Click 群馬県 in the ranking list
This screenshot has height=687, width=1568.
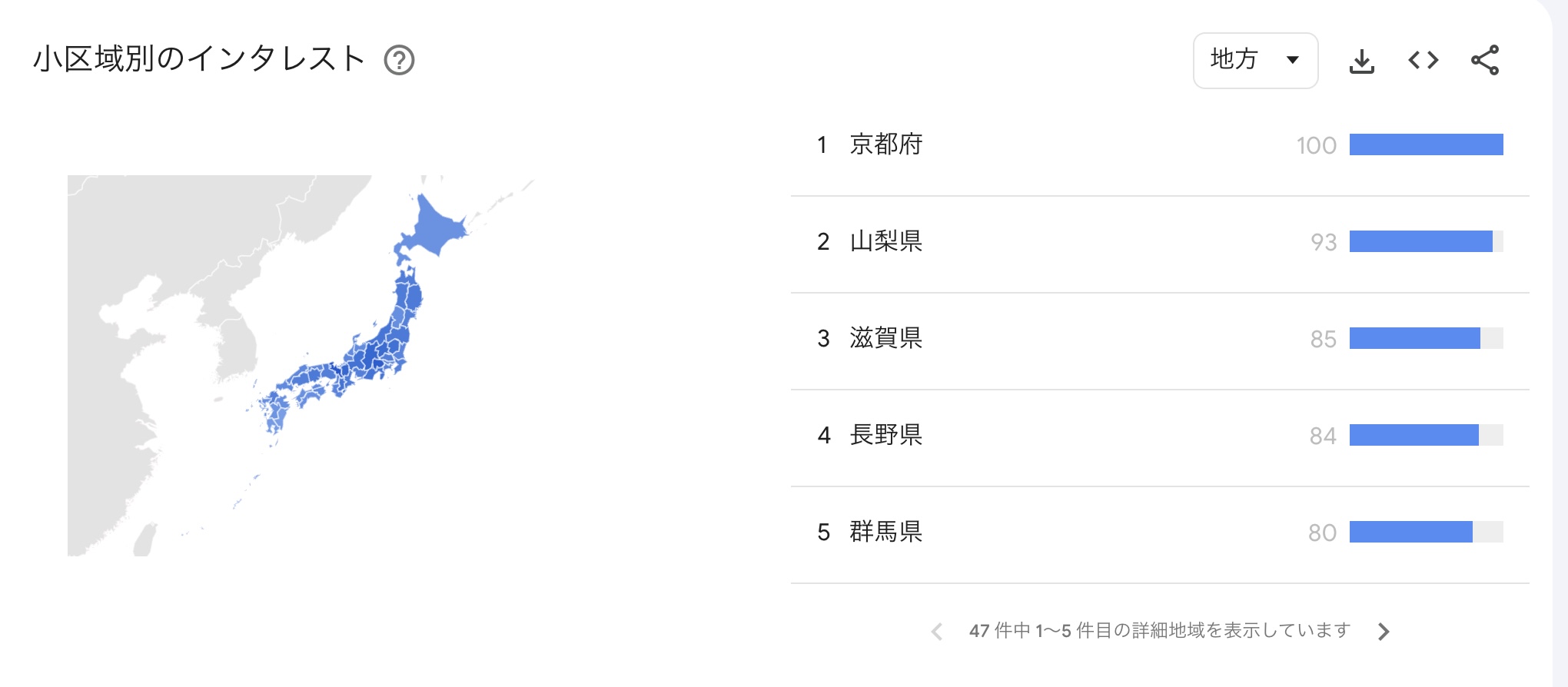click(885, 532)
